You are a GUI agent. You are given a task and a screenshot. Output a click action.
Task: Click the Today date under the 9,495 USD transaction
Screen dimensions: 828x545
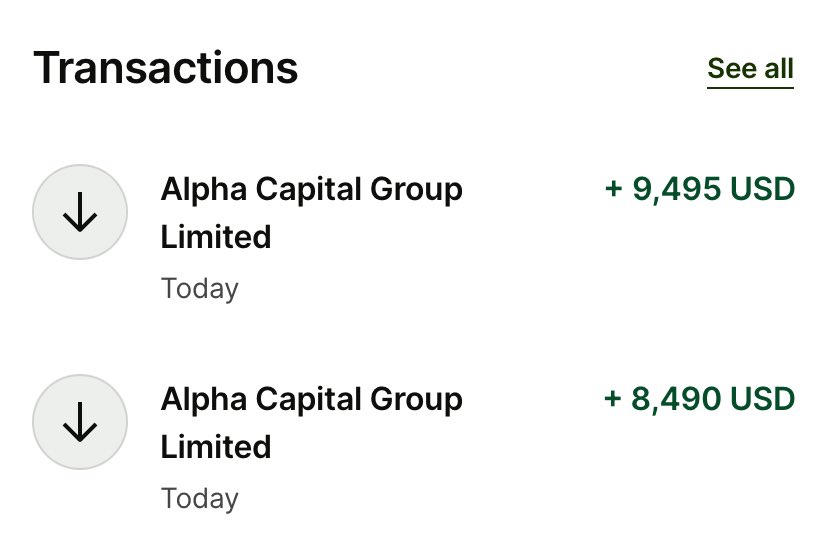click(200, 289)
